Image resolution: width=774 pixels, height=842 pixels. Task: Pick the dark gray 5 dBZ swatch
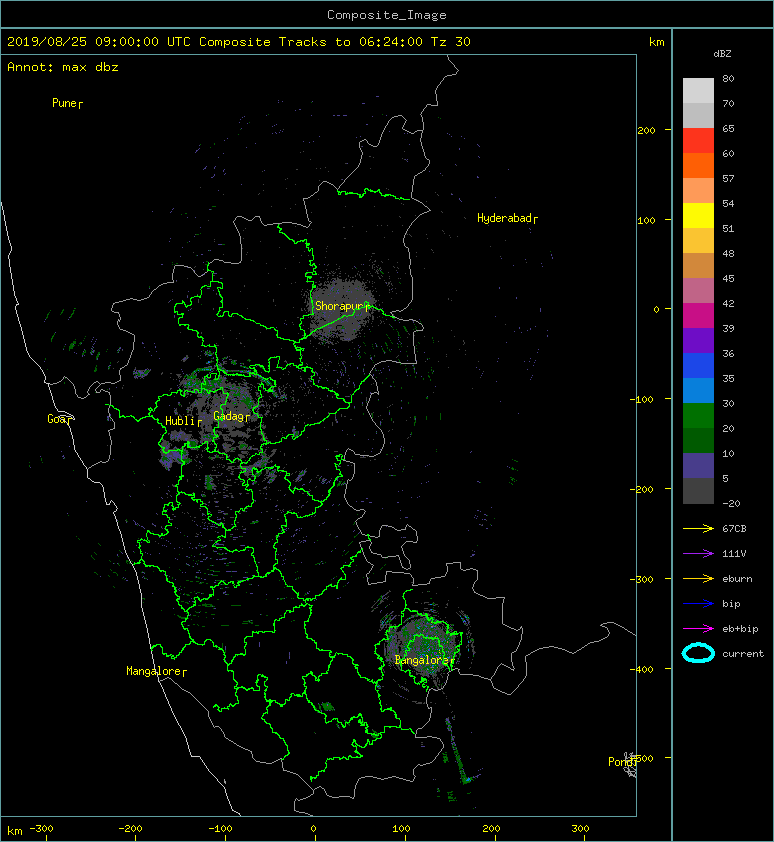[x=698, y=490]
